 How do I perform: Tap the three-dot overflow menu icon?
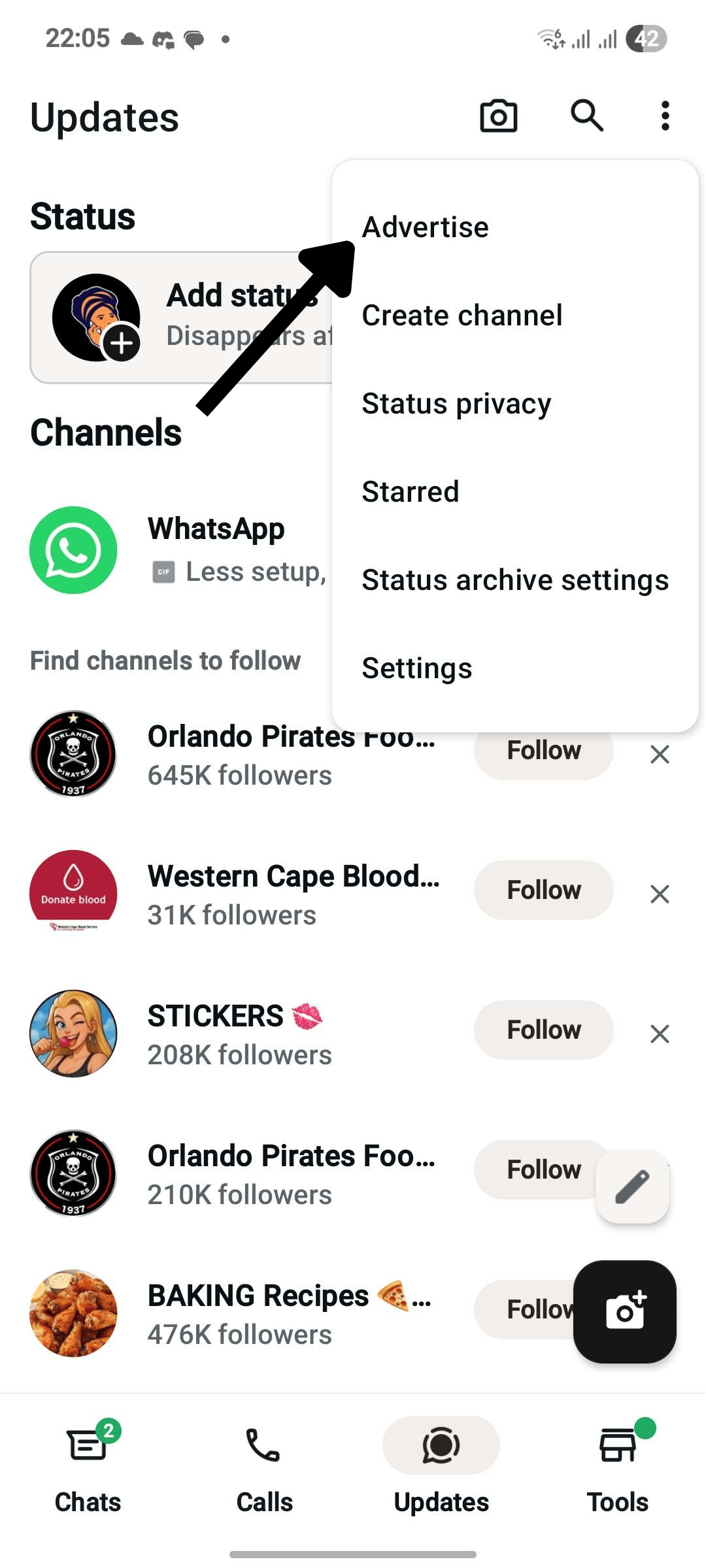click(x=665, y=116)
